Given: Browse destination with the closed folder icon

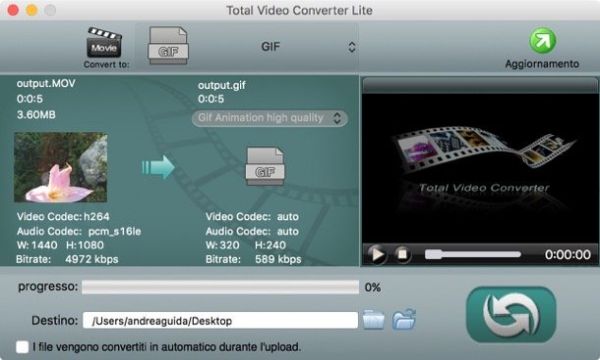Looking at the screenshot, I should click(x=373, y=320).
